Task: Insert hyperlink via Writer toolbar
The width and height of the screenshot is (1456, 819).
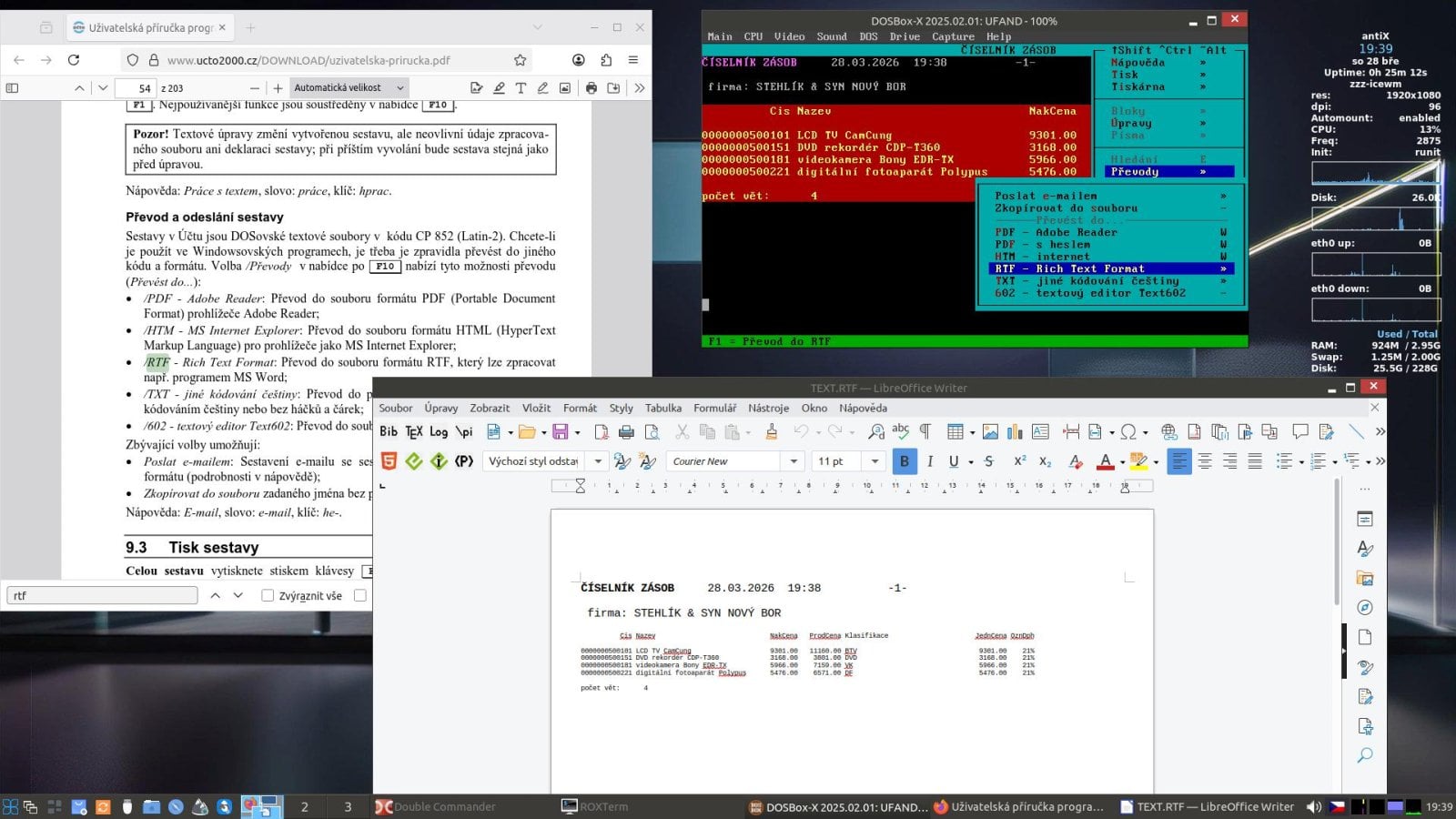Action: tap(1169, 431)
